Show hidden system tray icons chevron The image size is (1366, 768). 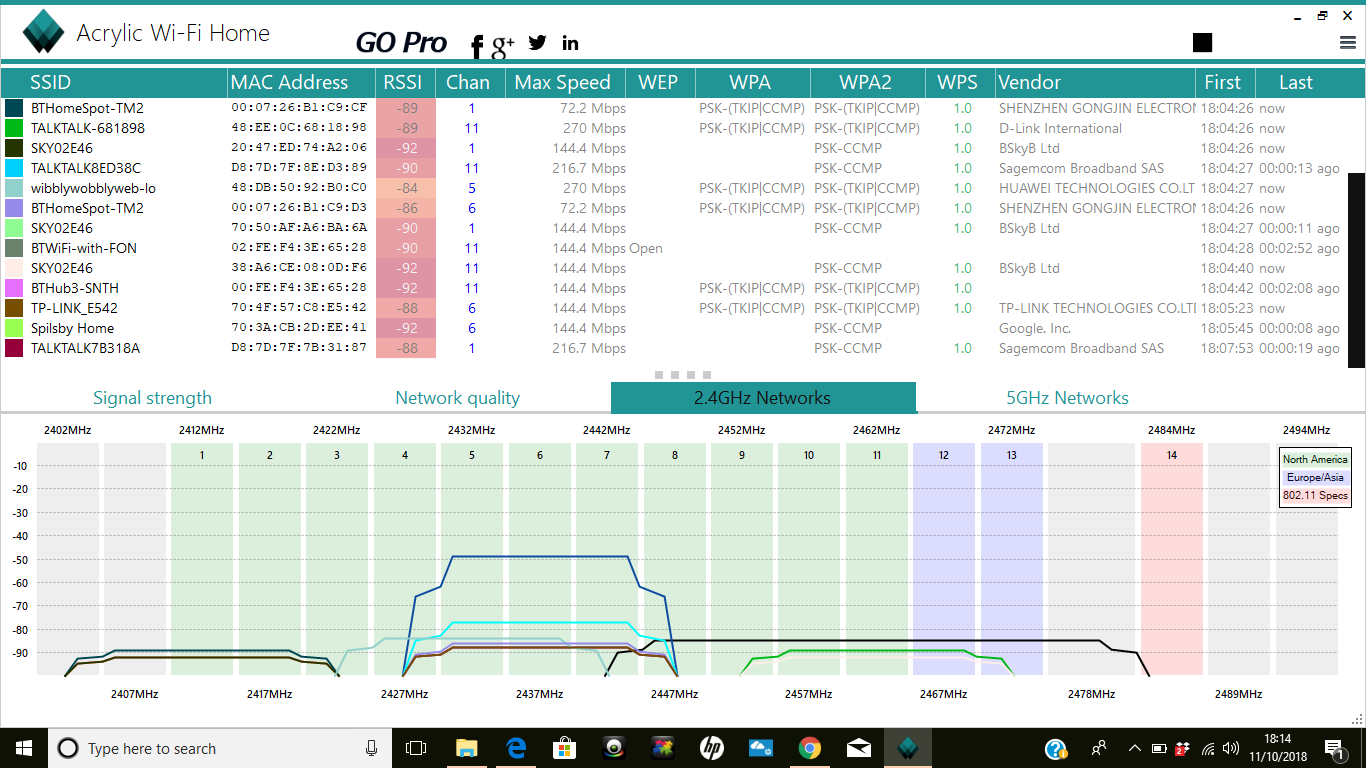pos(1135,748)
